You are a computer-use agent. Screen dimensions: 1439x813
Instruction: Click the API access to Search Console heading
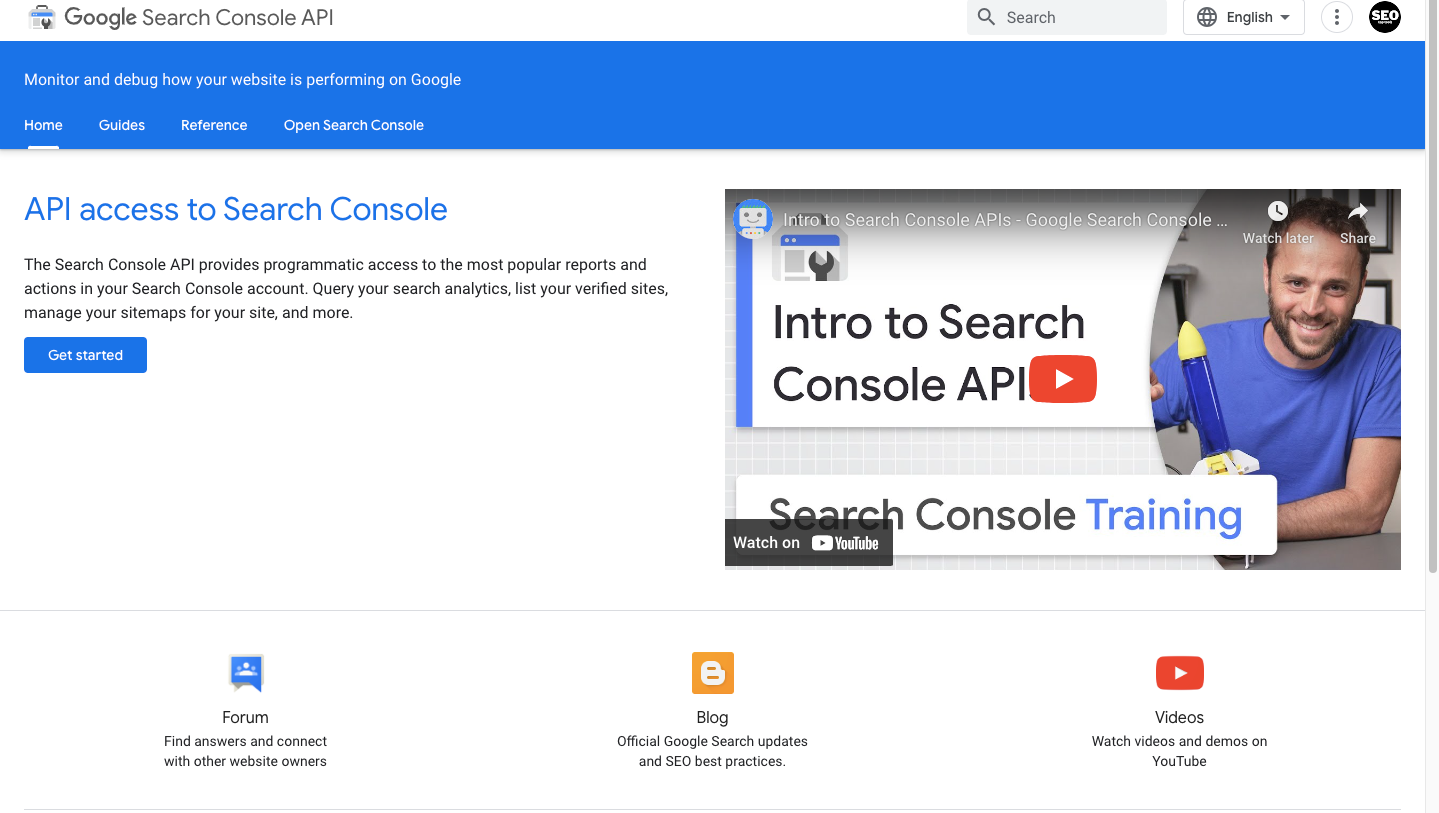pyautogui.click(x=236, y=209)
